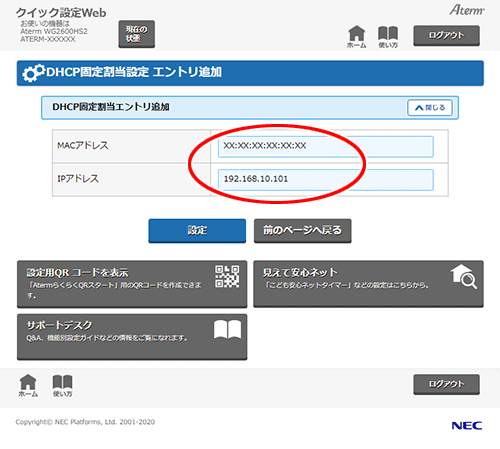
Task: Click the MACアドレス label
Action: click(x=83, y=146)
